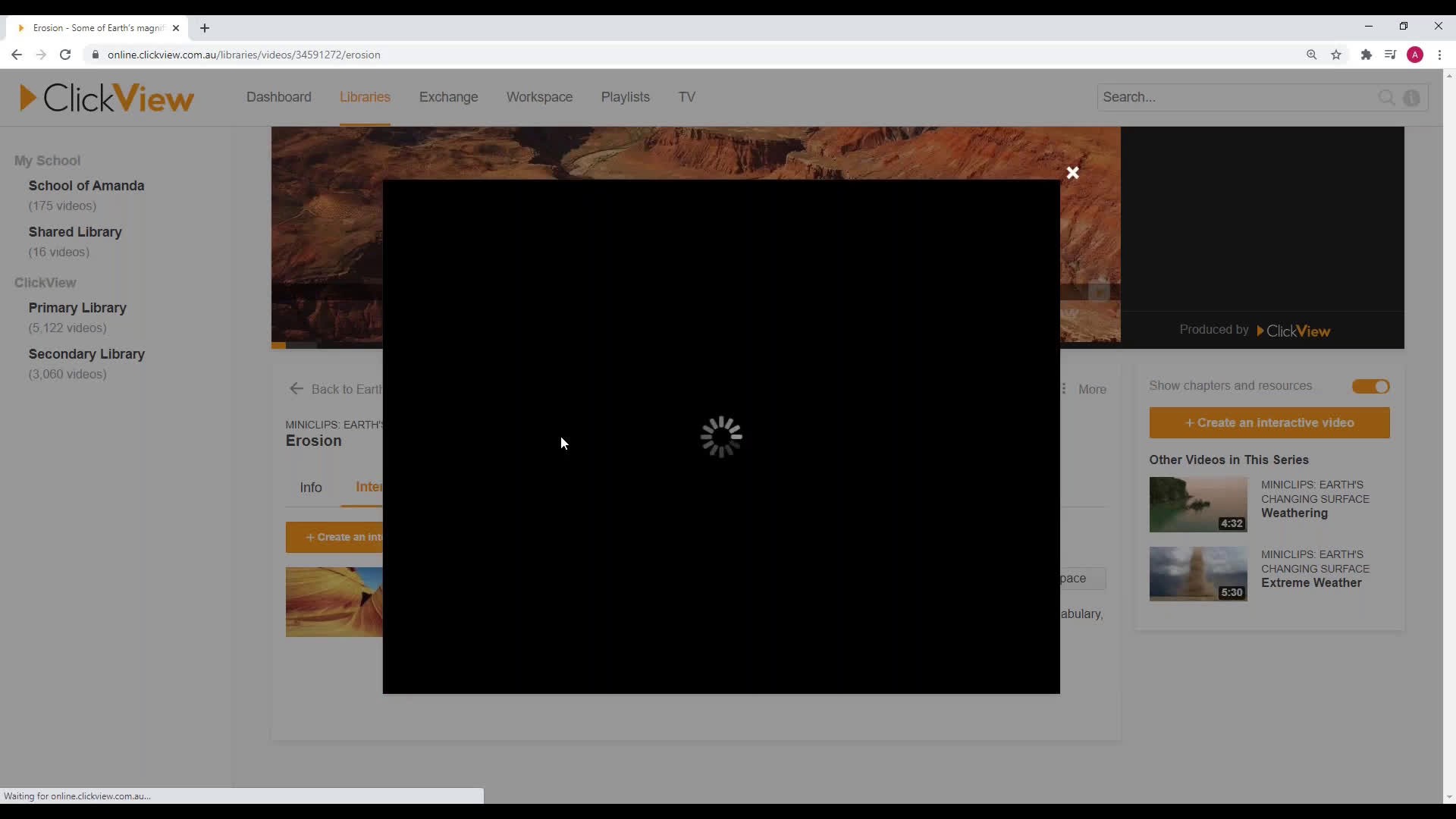Open the browser reading list icon

(x=1390, y=55)
